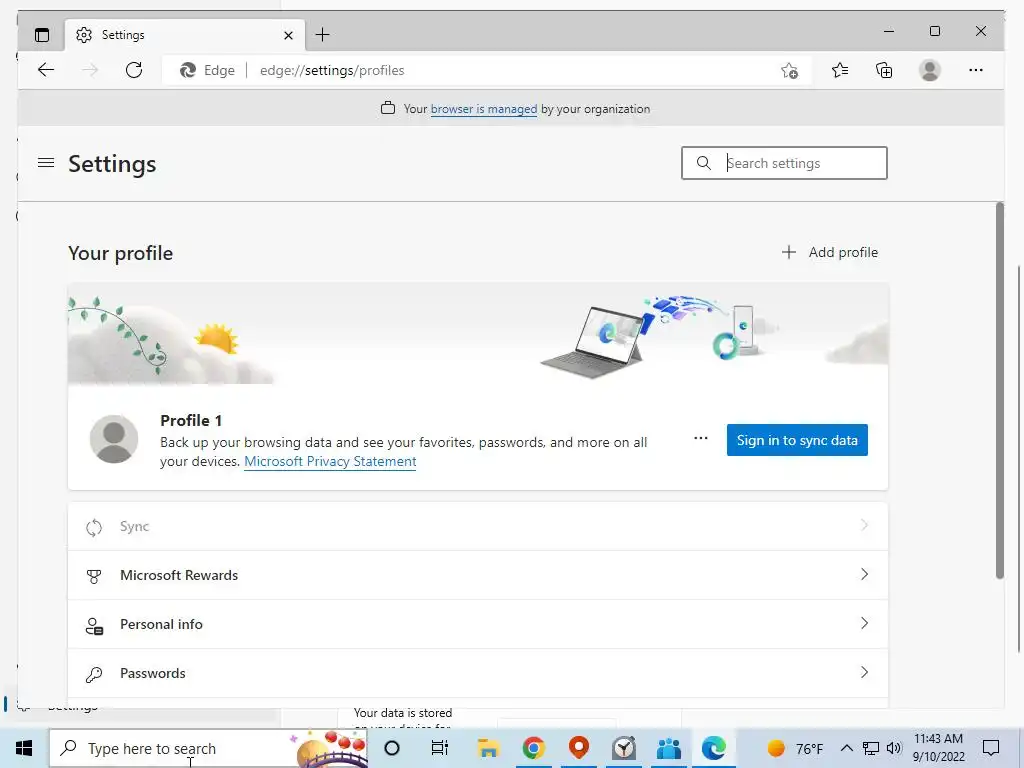Click the page vertical scrollbar
Viewport: 1024px width, 768px height.
click(999, 391)
